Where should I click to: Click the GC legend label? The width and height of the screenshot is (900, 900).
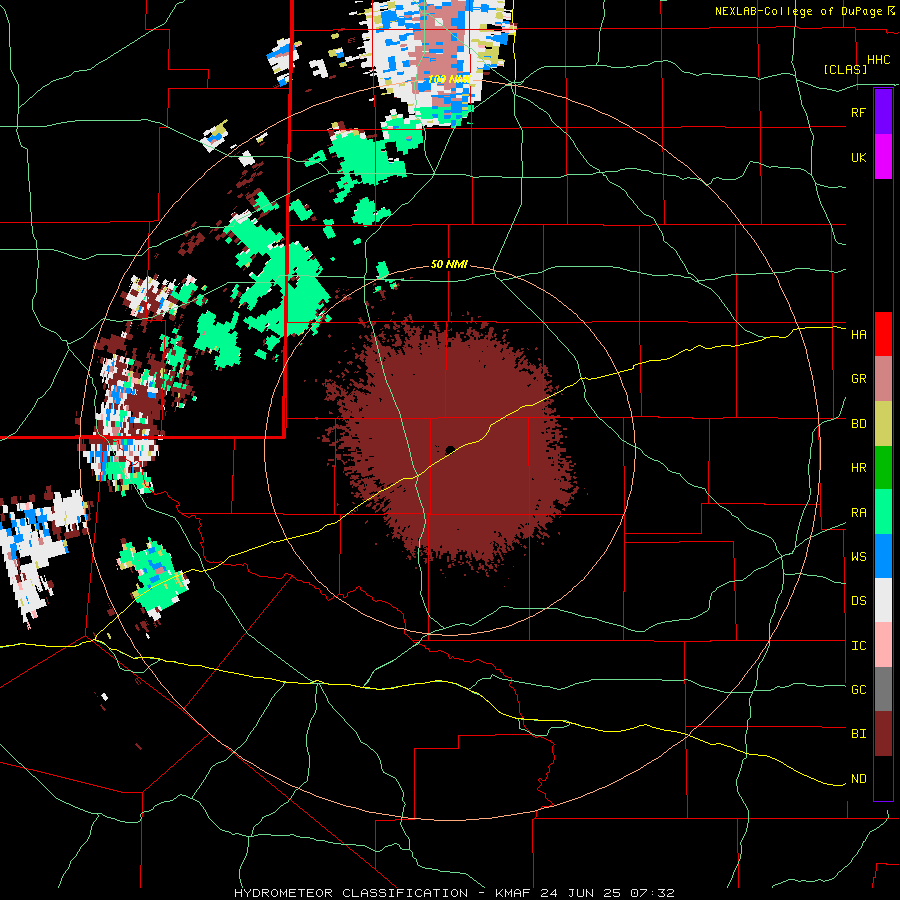pos(859,689)
